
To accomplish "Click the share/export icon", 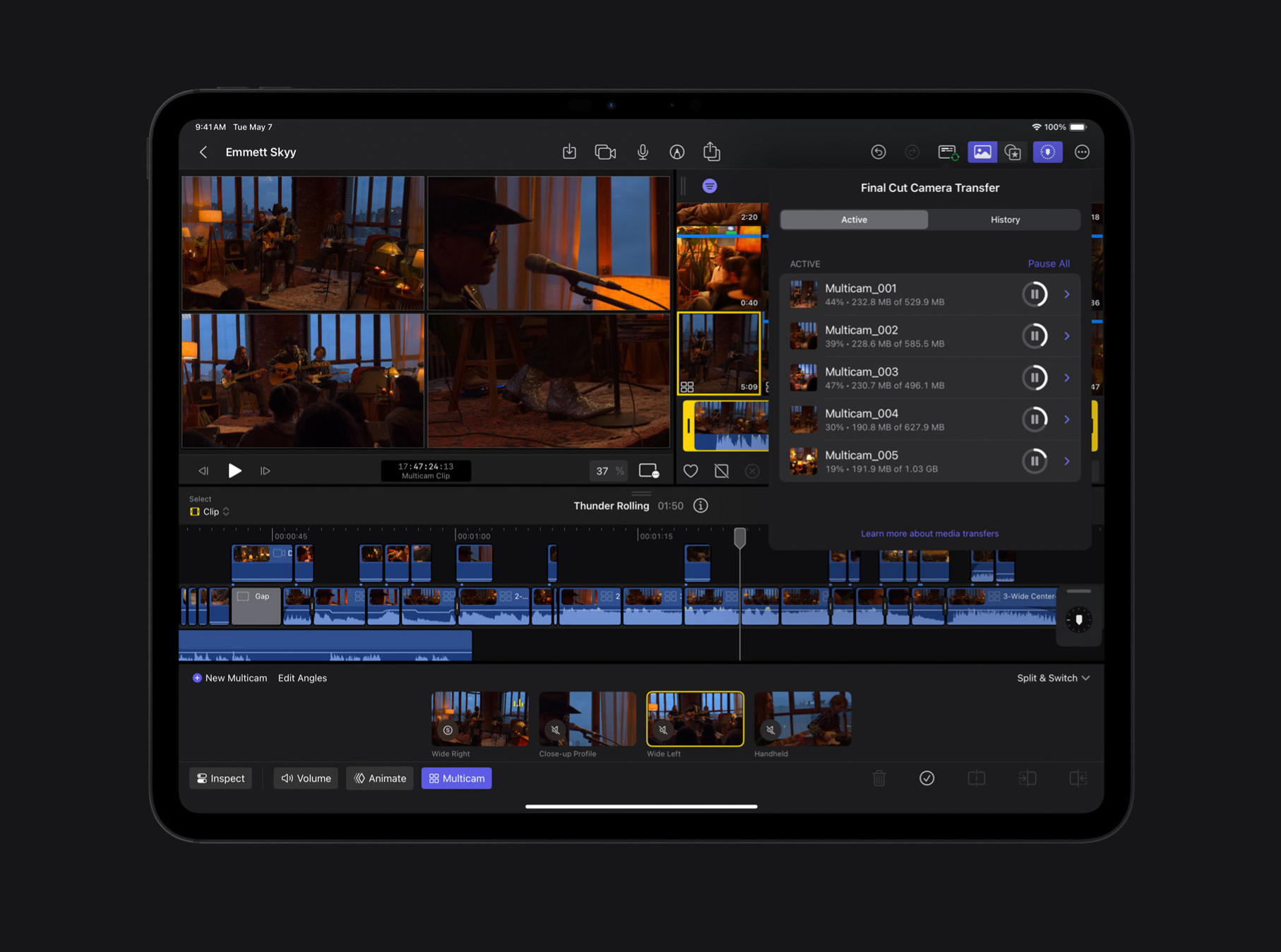I will [712, 152].
